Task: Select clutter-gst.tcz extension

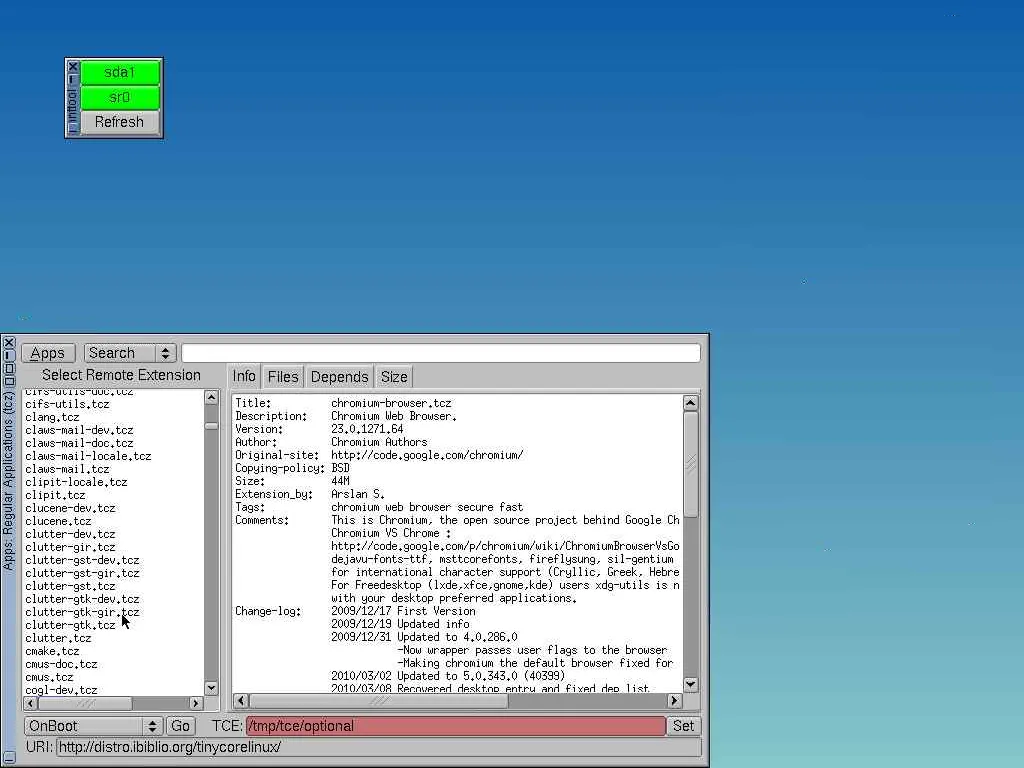Action: point(70,586)
